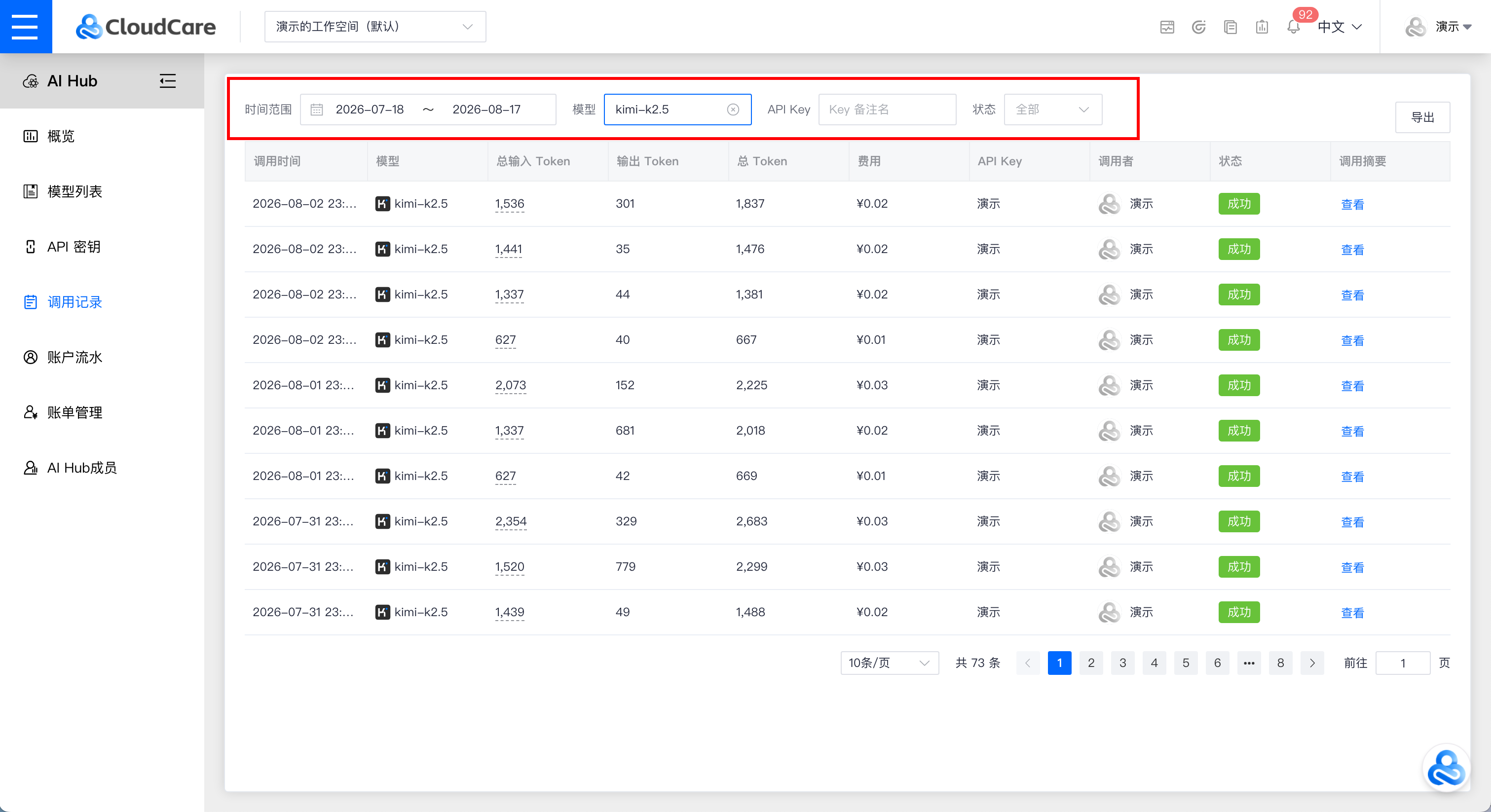Image resolution: width=1491 pixels, height=812 pixels.
Task: Click the 导出 export button
Action: 1422,117
